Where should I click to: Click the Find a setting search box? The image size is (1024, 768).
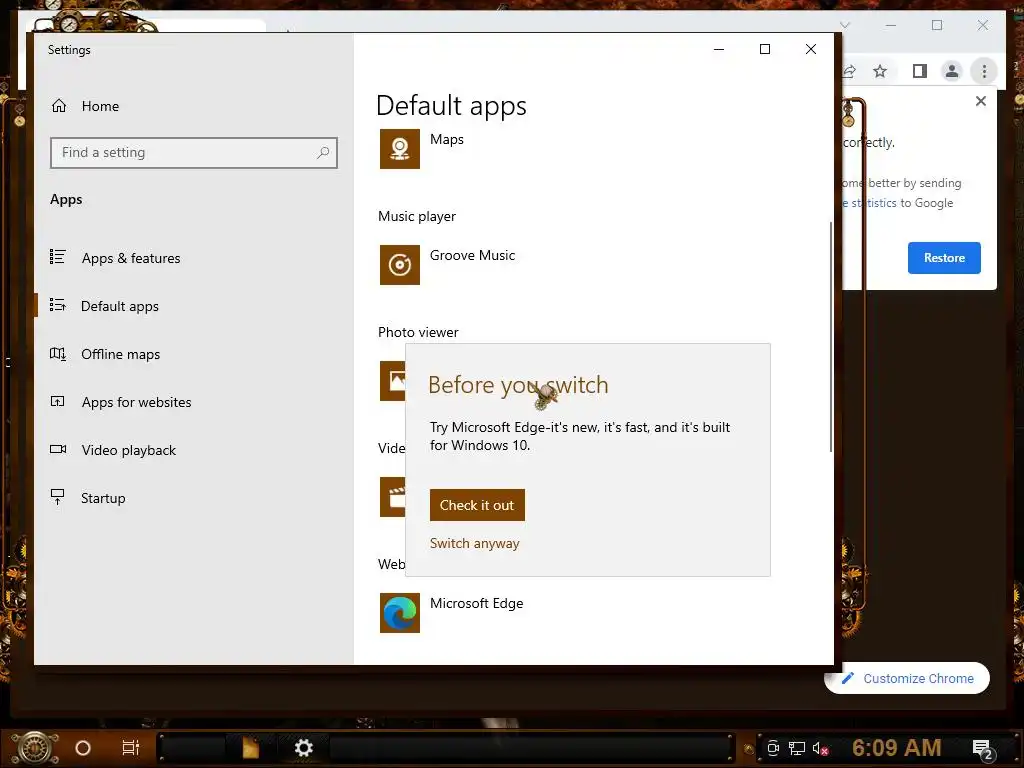(x=194, y=153)
